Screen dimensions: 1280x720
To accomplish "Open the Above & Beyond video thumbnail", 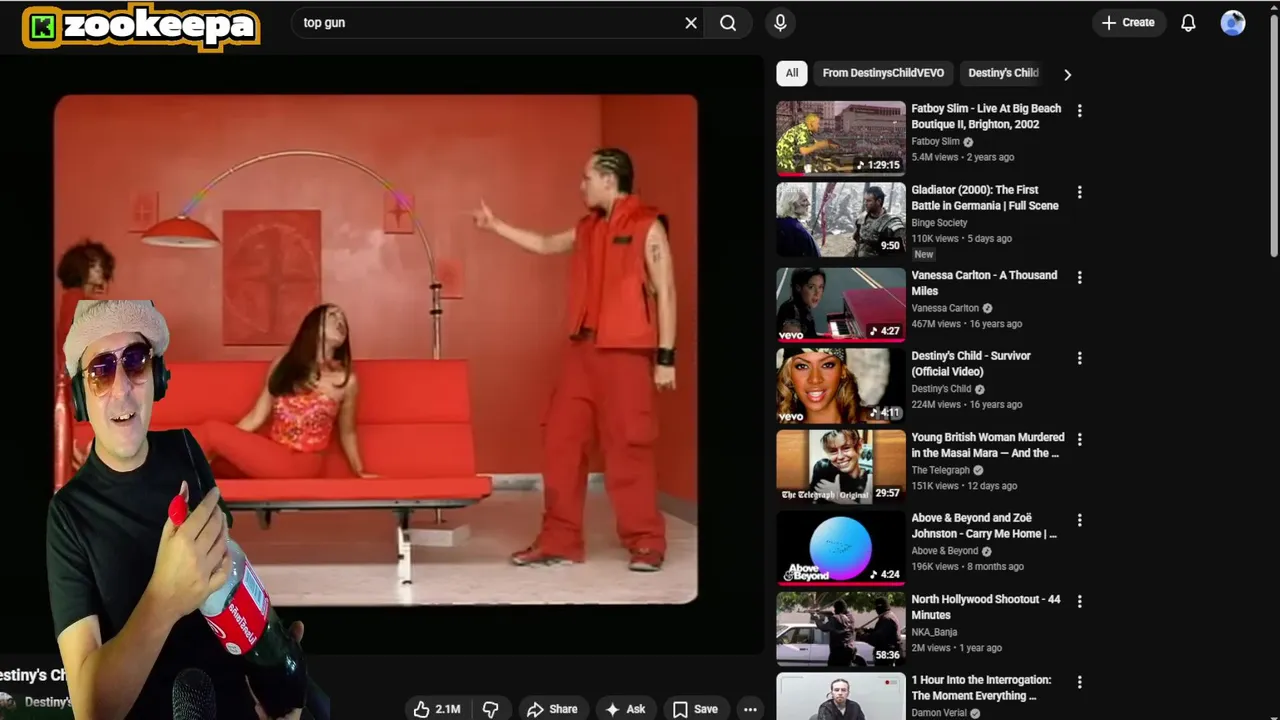I will [841, 547].
